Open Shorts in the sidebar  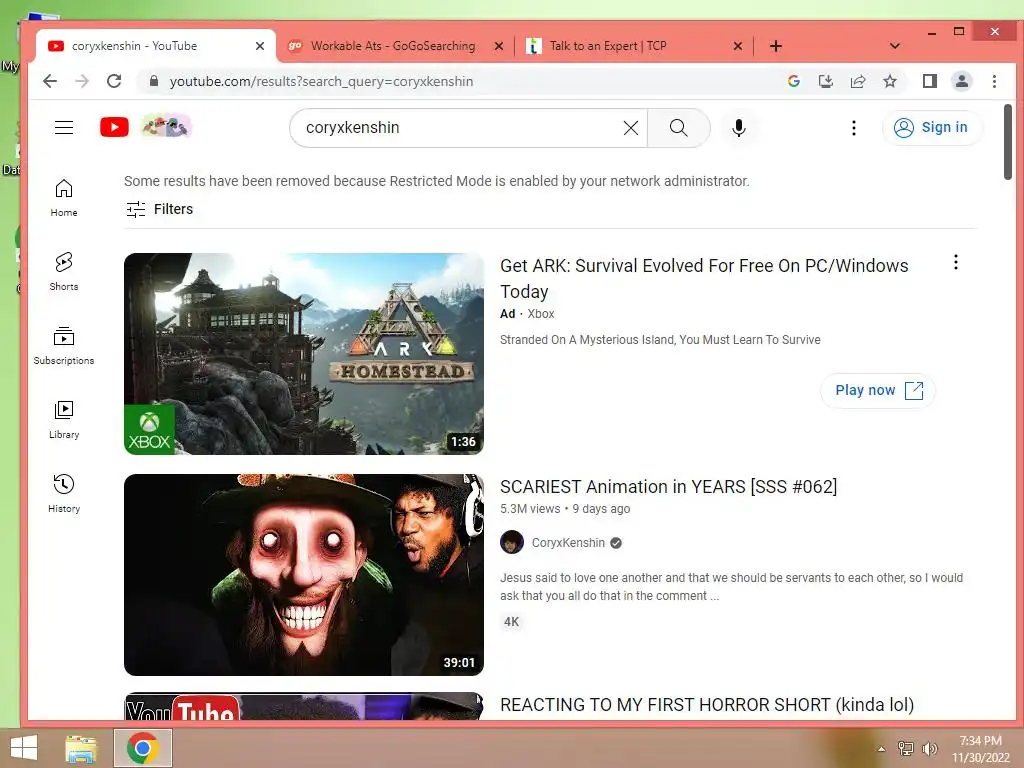coord(64,271)
